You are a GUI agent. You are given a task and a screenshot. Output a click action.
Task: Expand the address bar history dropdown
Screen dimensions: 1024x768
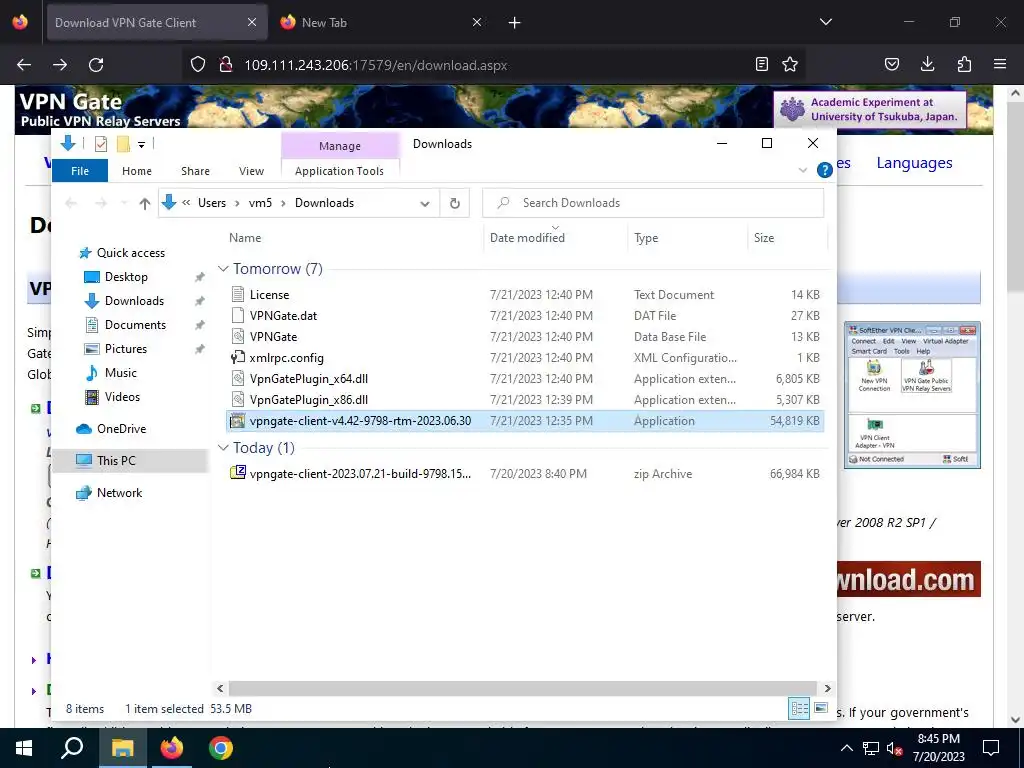pyautogui.click(x=424, y=203)
